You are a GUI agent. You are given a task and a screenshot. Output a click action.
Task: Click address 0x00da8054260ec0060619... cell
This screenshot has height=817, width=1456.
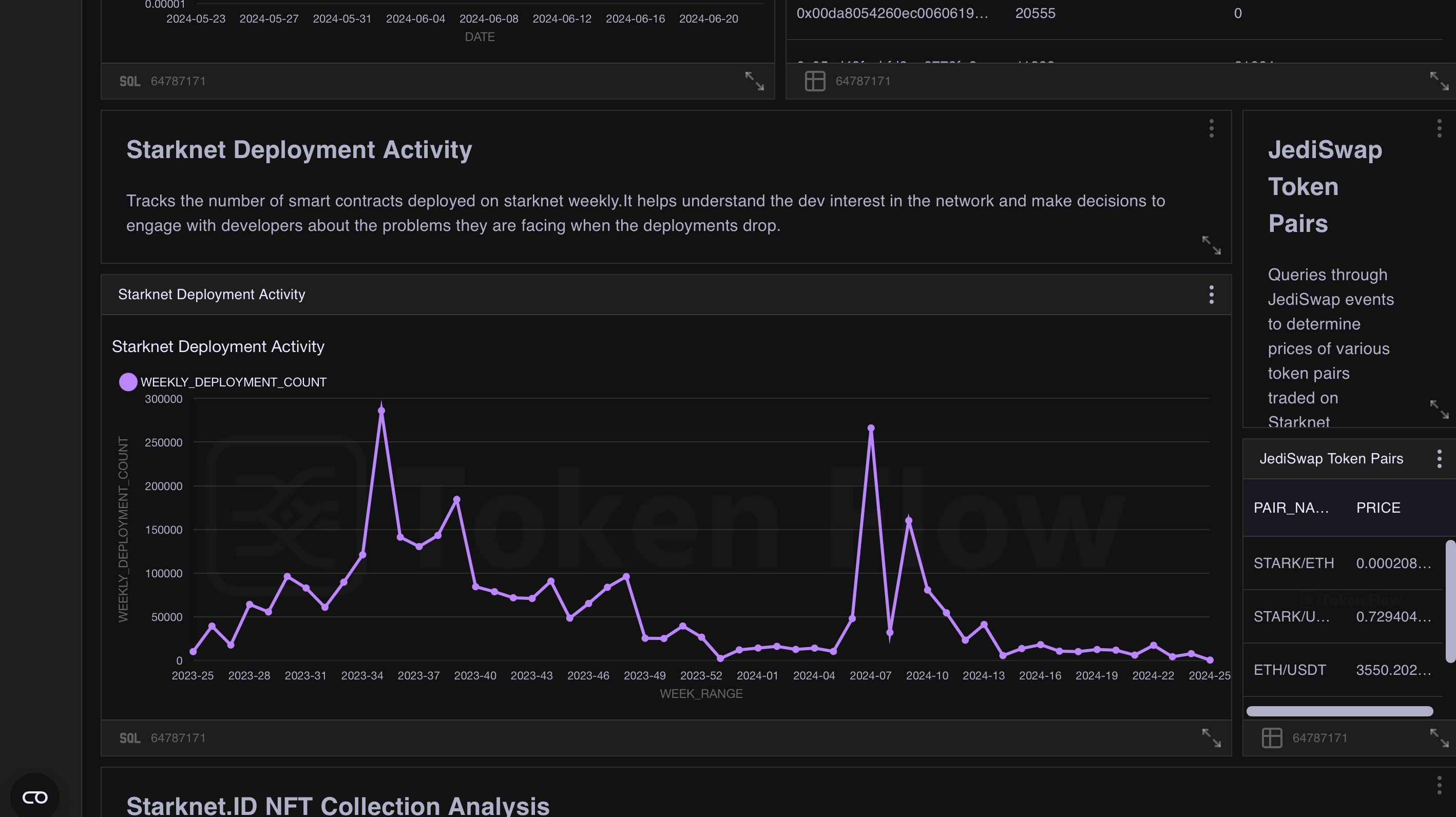click(x=892, y=13)
